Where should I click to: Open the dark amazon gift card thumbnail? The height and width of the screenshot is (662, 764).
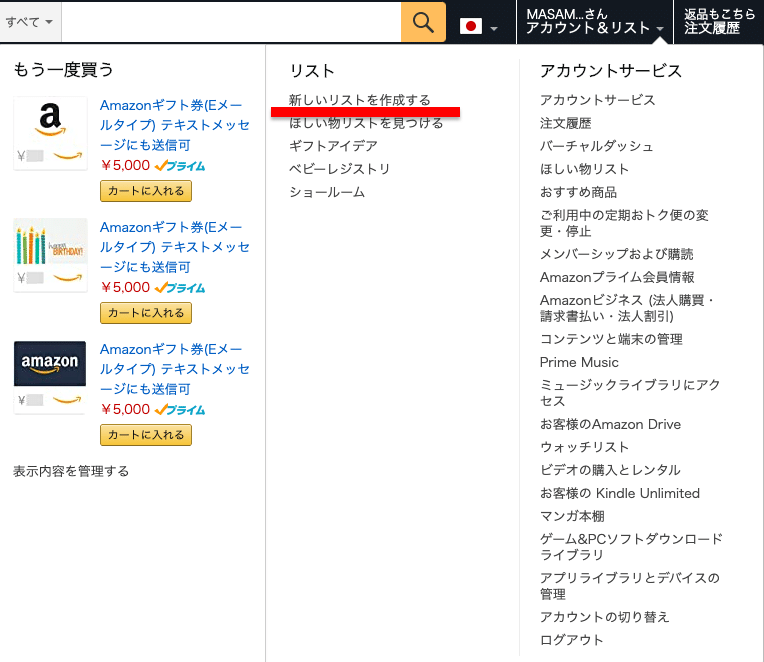click(50, 377)
